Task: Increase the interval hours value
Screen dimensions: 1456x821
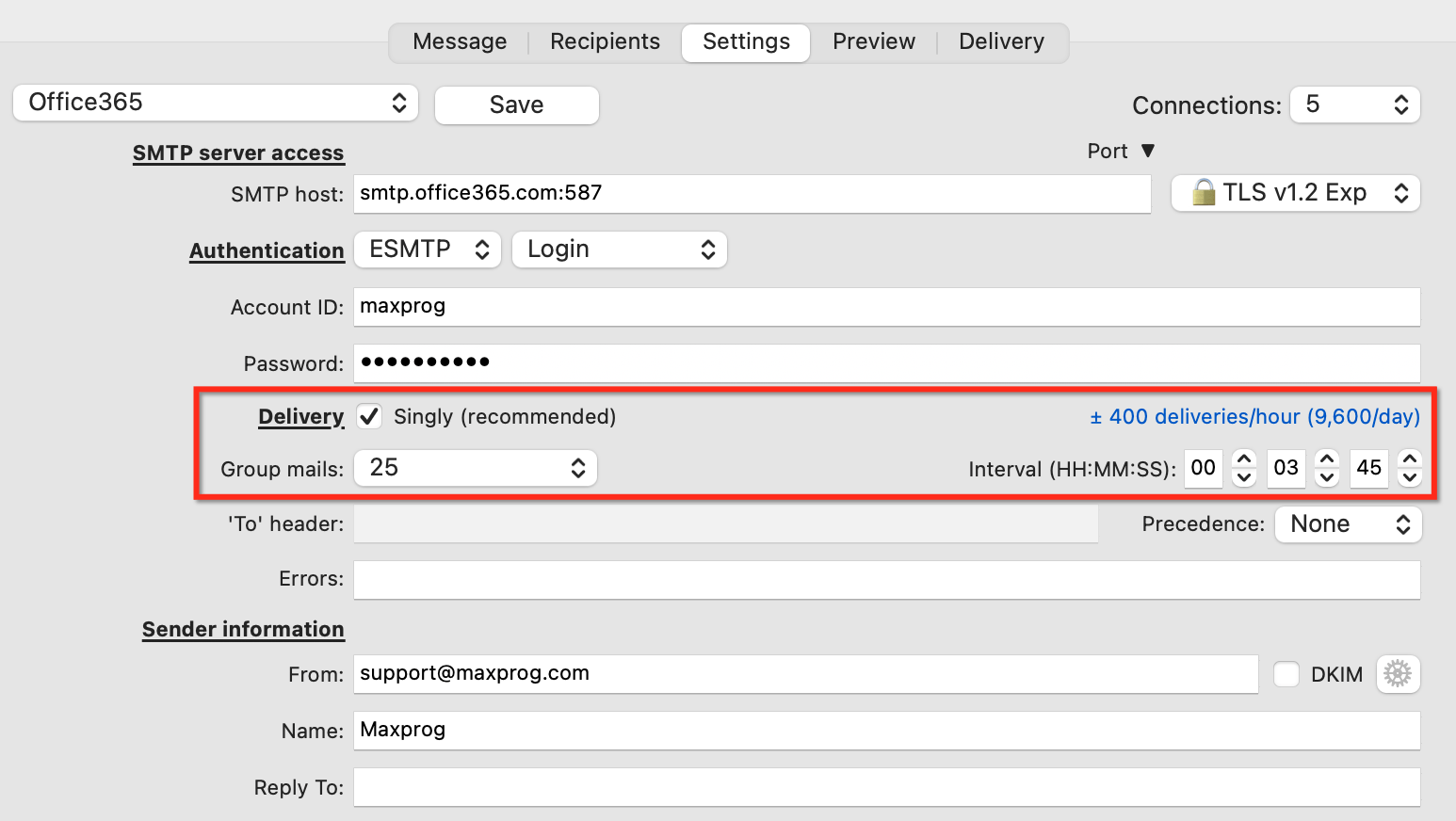Action: [1244, 459]
